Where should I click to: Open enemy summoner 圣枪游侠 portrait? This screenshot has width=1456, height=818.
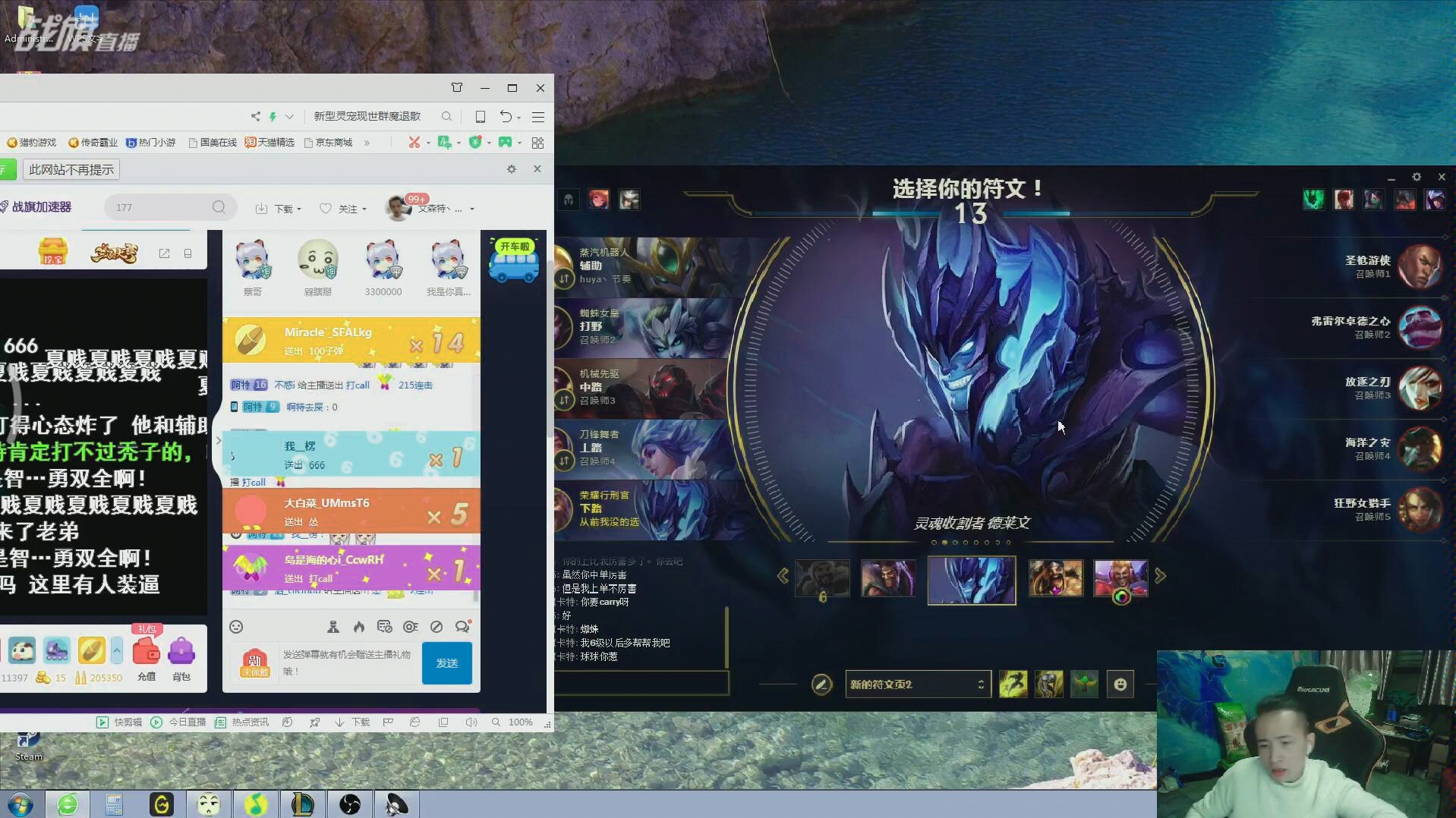pos(1420,267)
